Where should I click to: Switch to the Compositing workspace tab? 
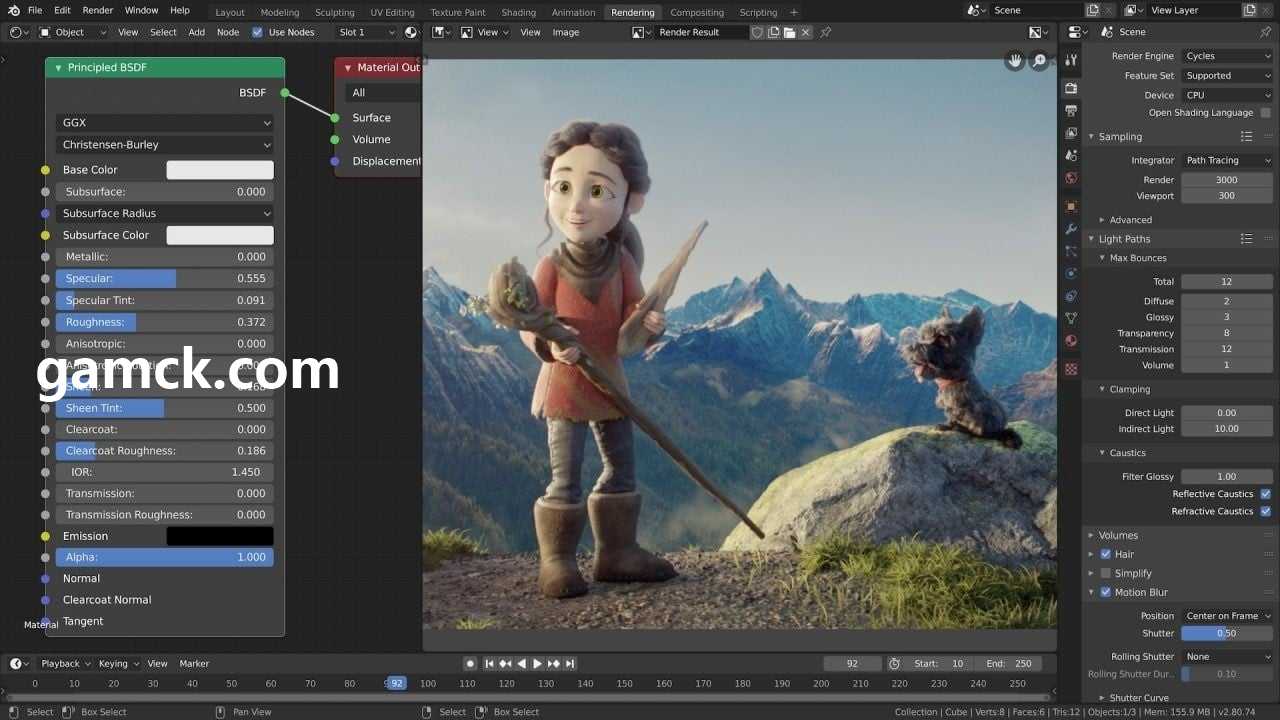pyautogui.click(x=697, y=12)
